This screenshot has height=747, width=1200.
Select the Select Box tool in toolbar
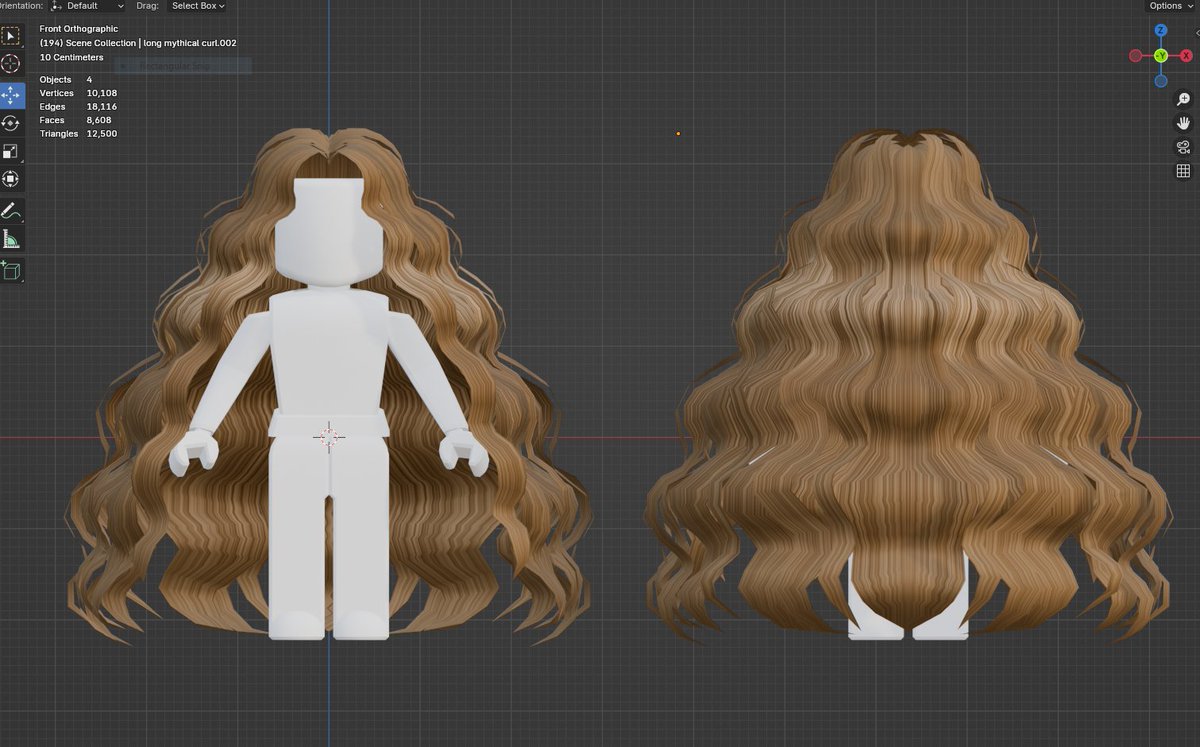pos(11,36)
